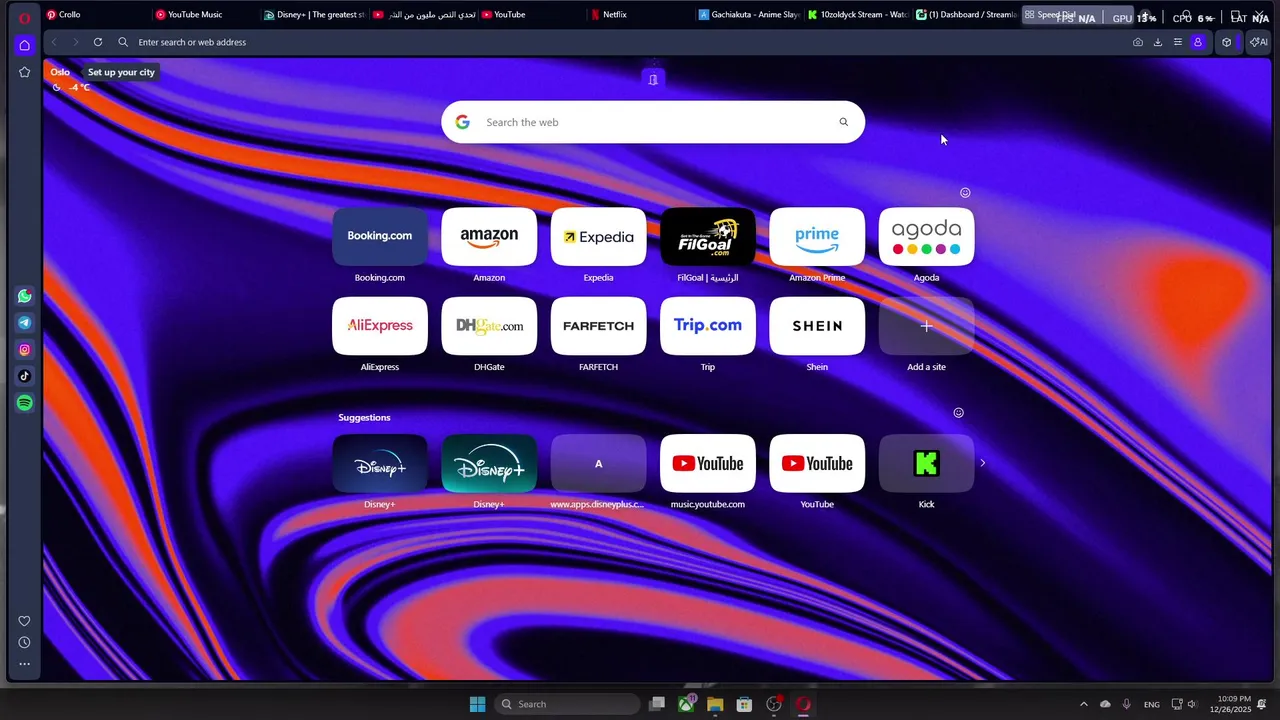
Task: Open the Xbox app on the taskbar
Action: pyautogui.click(x=686, y=704)
